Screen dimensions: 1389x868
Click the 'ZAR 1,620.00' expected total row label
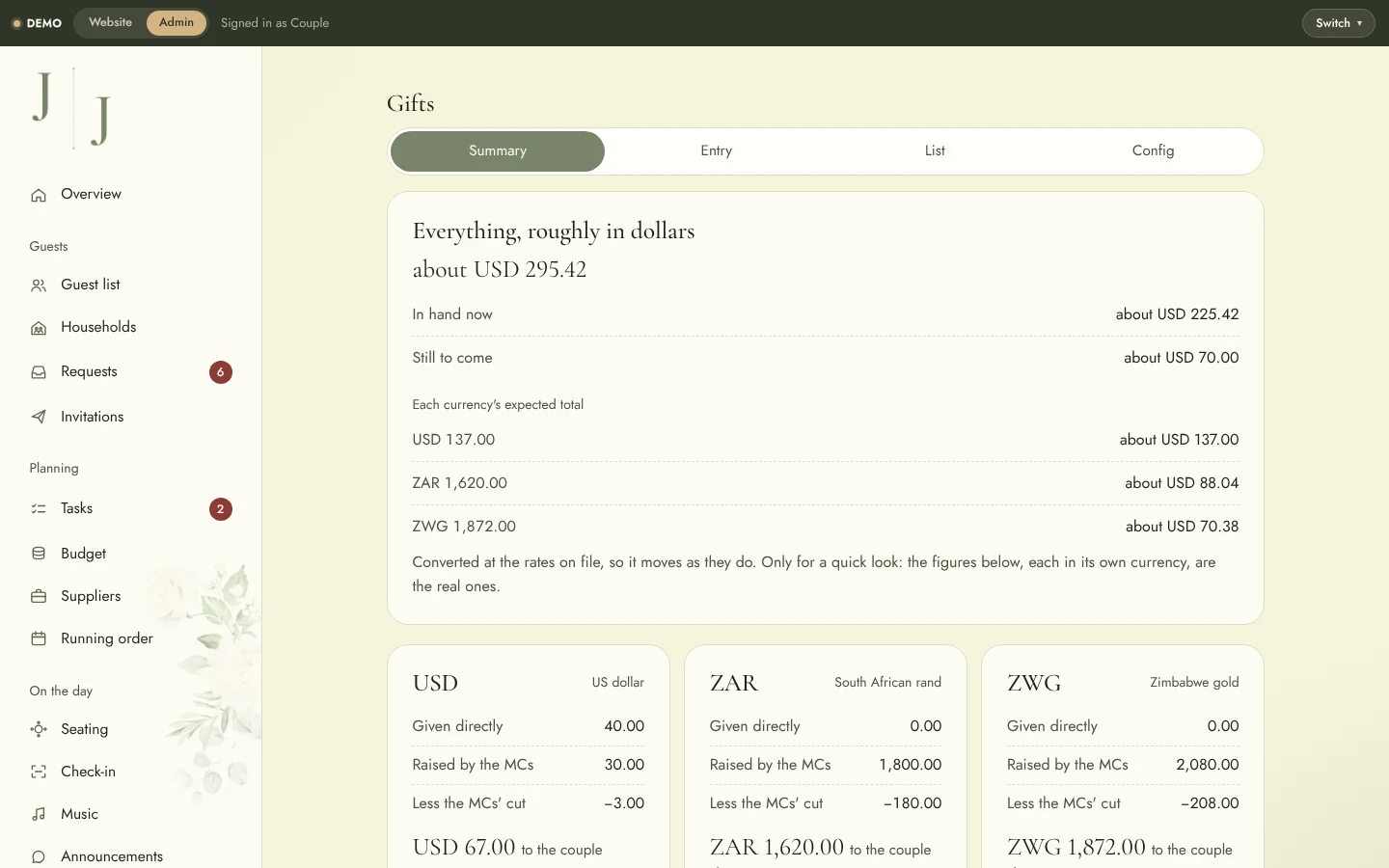point(460,483)
